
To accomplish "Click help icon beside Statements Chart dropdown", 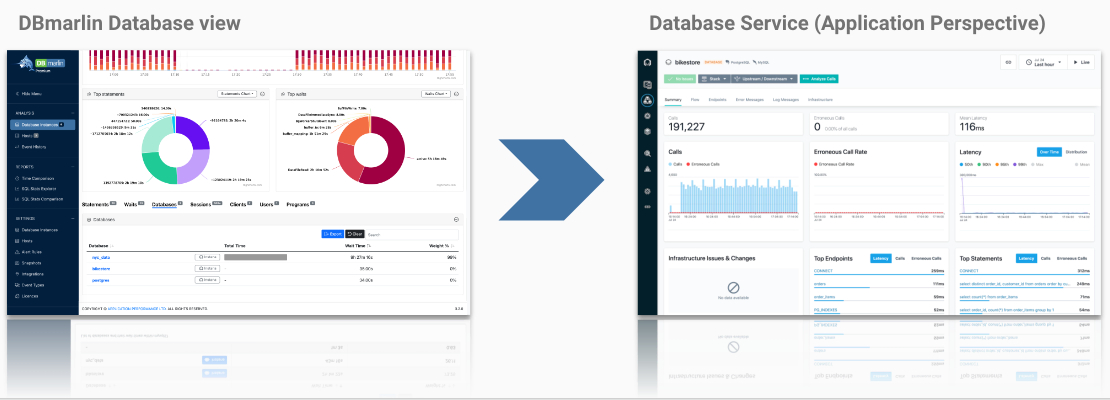I will click(x=263, y=93).
